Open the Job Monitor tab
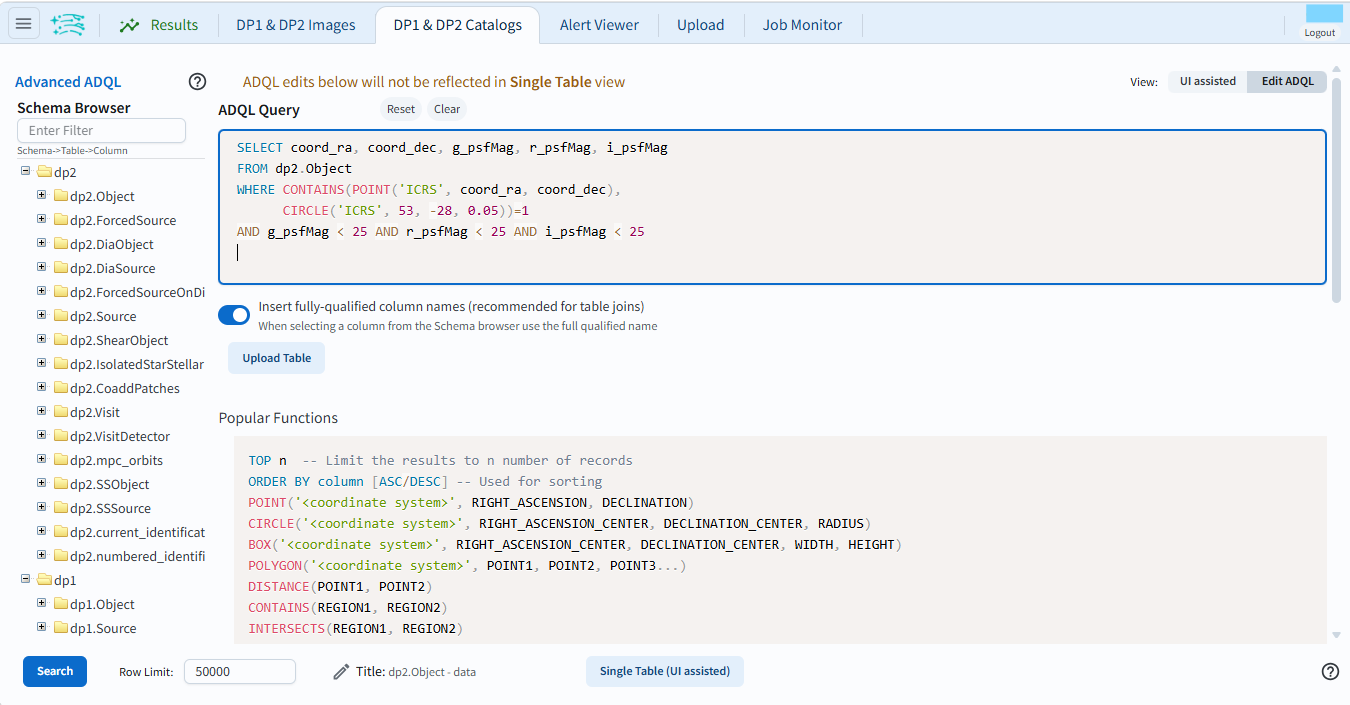The image size is (1350, 705). pyautogui.click(x=802, y=25)
